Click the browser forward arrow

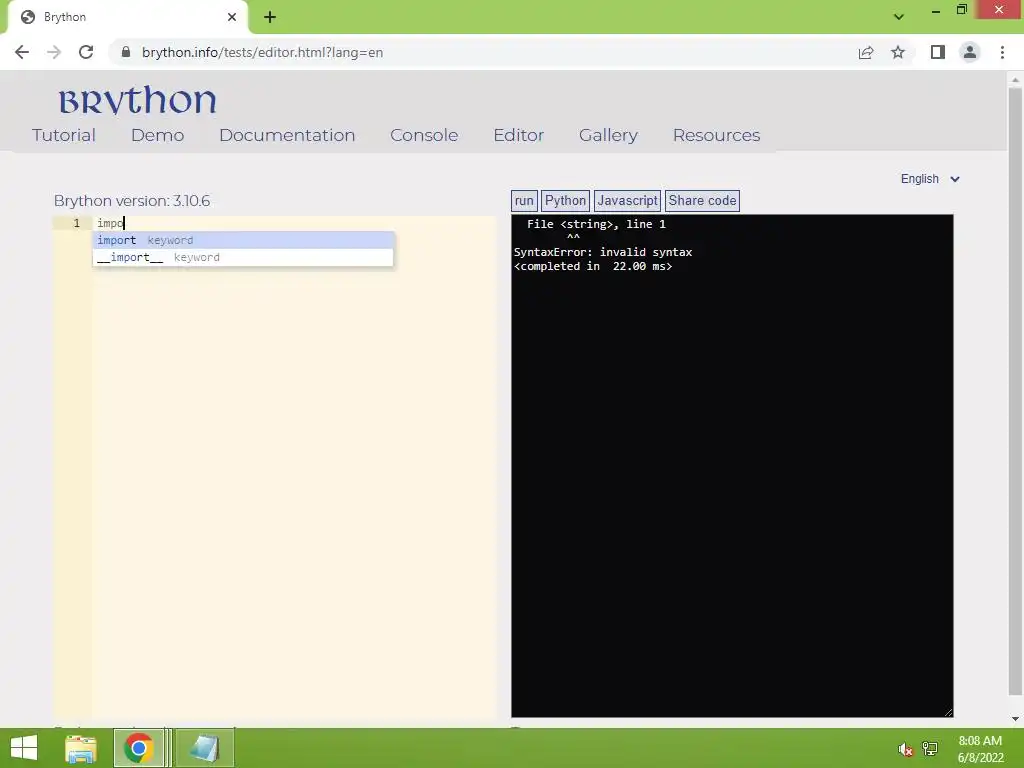click(54, 52)
